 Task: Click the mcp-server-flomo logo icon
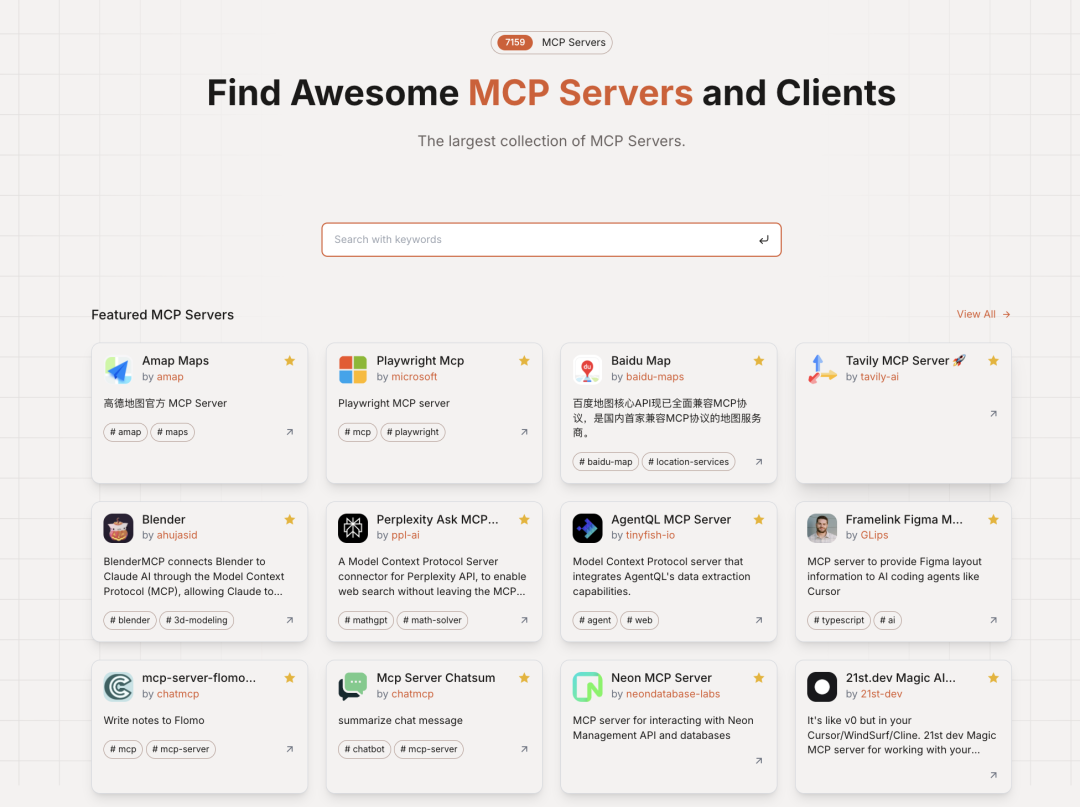(118, 687)
